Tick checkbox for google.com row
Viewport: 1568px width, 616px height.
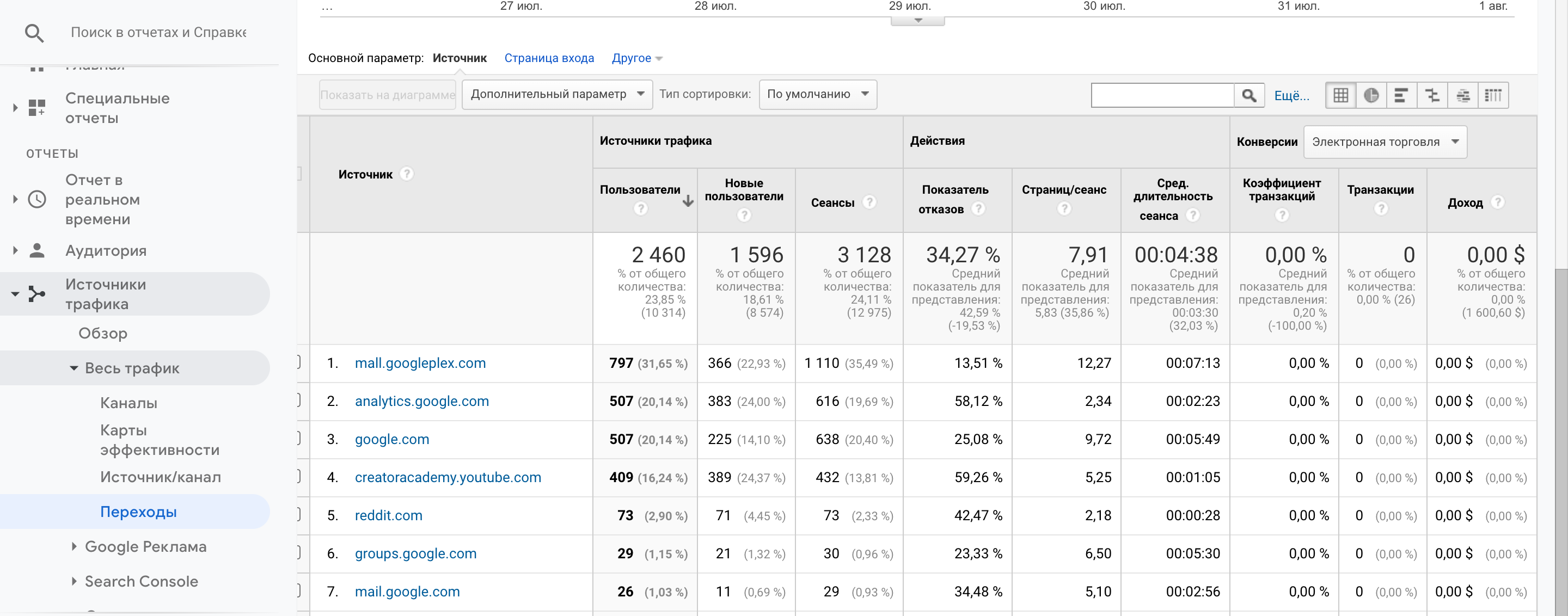[298, 439]
